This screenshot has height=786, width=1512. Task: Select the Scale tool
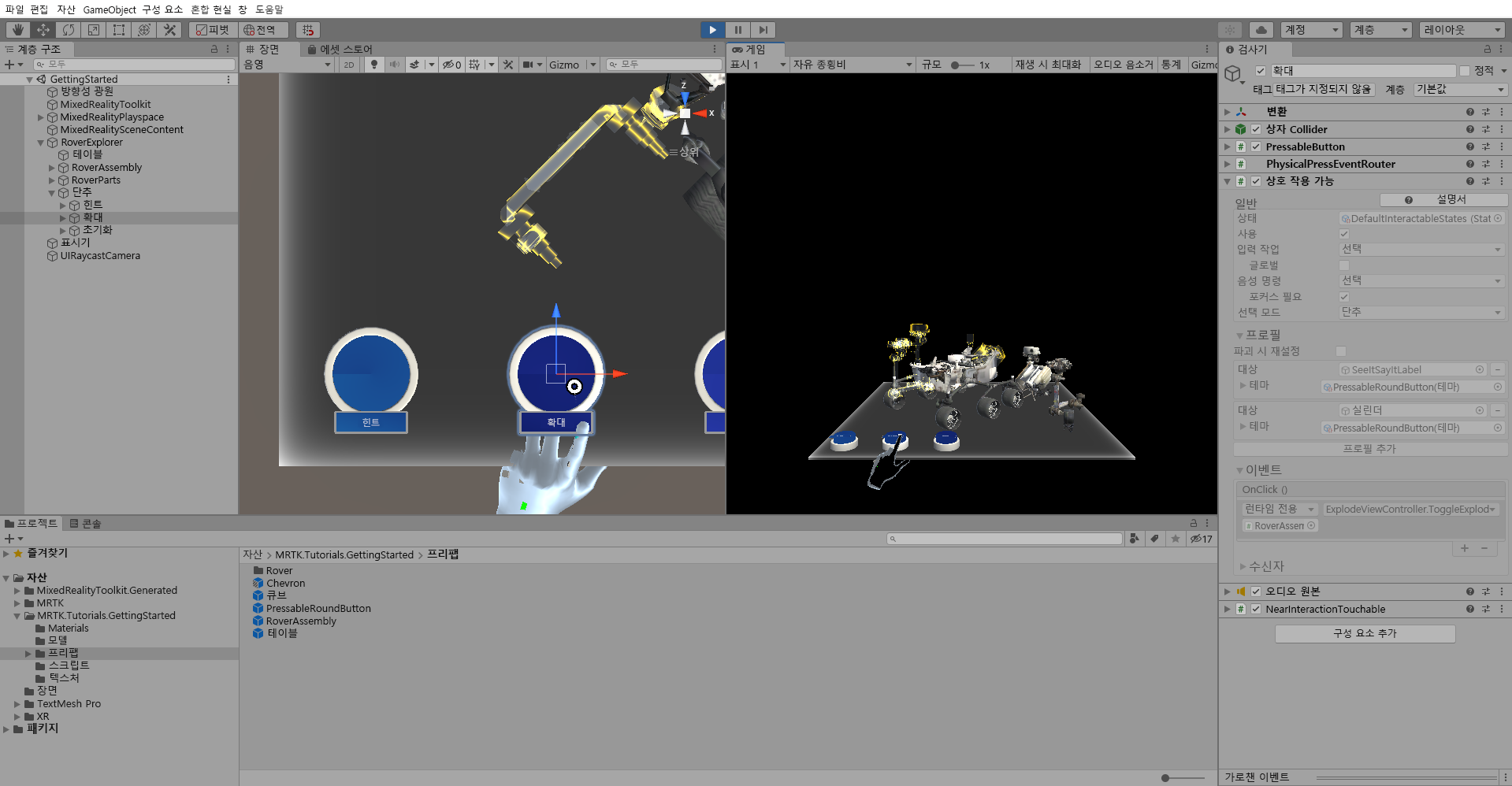(94, 30)
